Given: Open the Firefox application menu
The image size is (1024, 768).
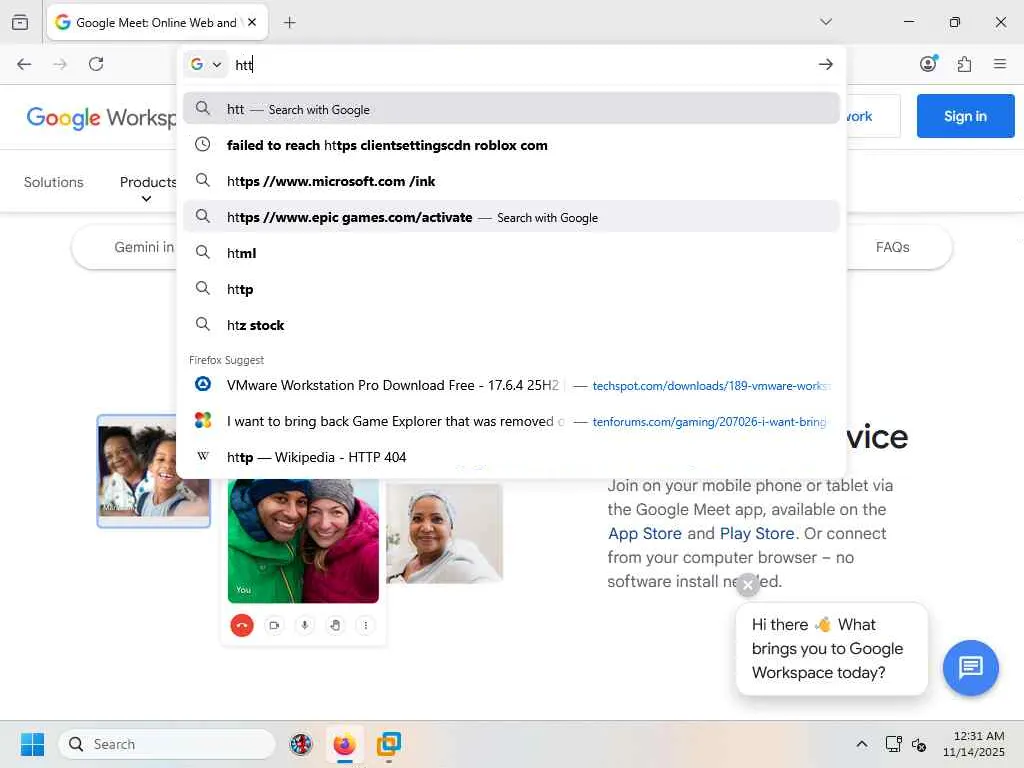Looking at the screenshot, I should coord(999,64).
